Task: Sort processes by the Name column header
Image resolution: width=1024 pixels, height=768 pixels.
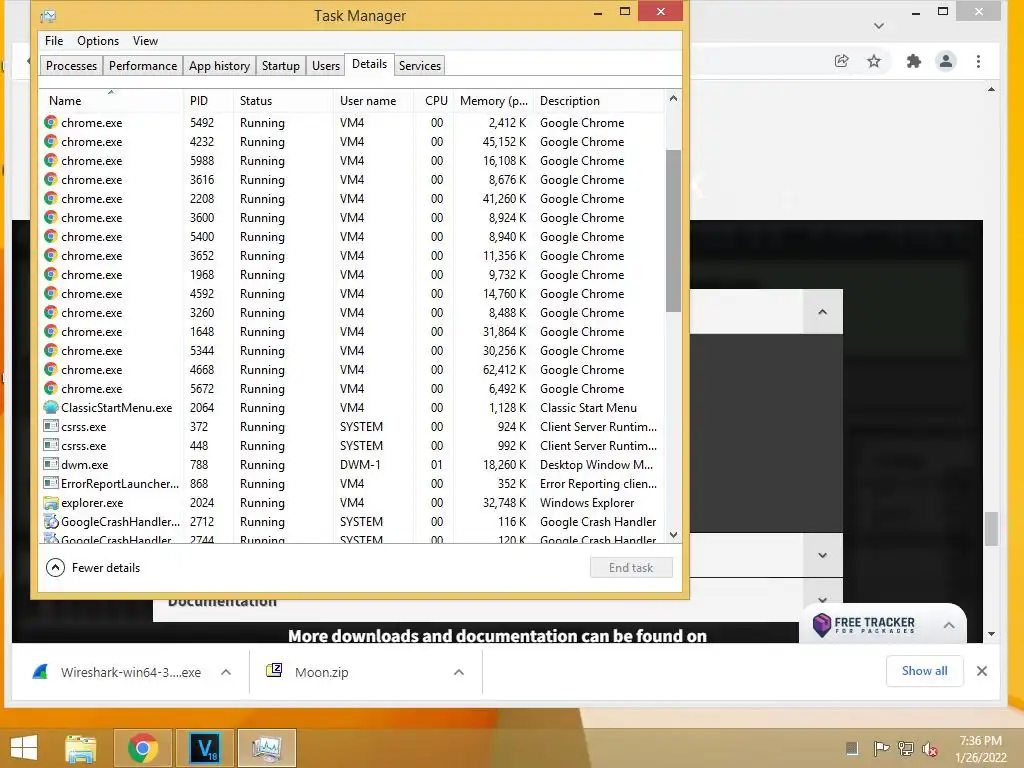Action: (111, 101)
